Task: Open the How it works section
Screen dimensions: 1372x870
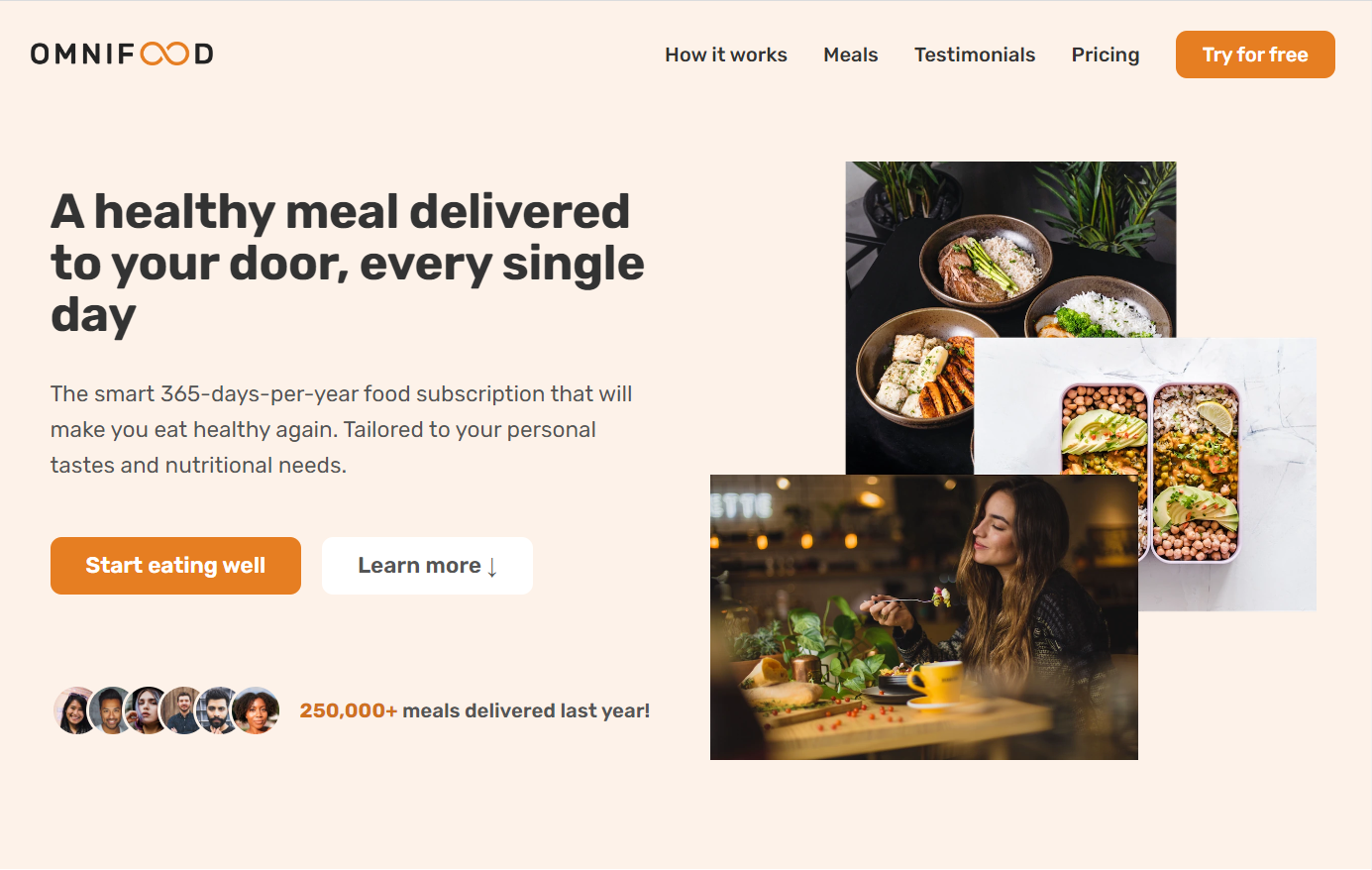Action: coord(726,54)
